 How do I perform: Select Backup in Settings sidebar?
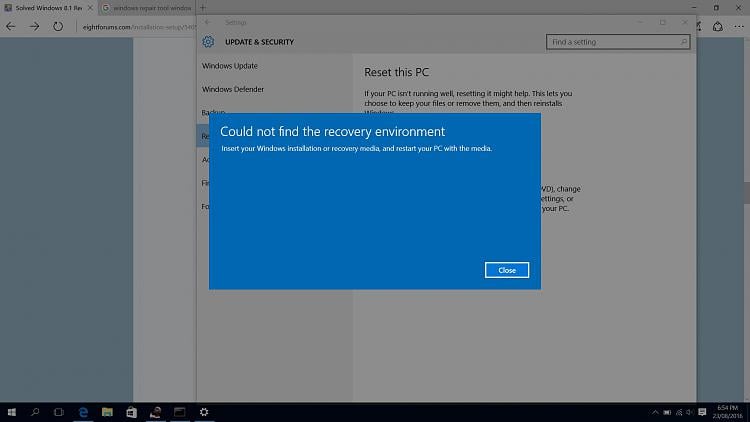(213, 112)
